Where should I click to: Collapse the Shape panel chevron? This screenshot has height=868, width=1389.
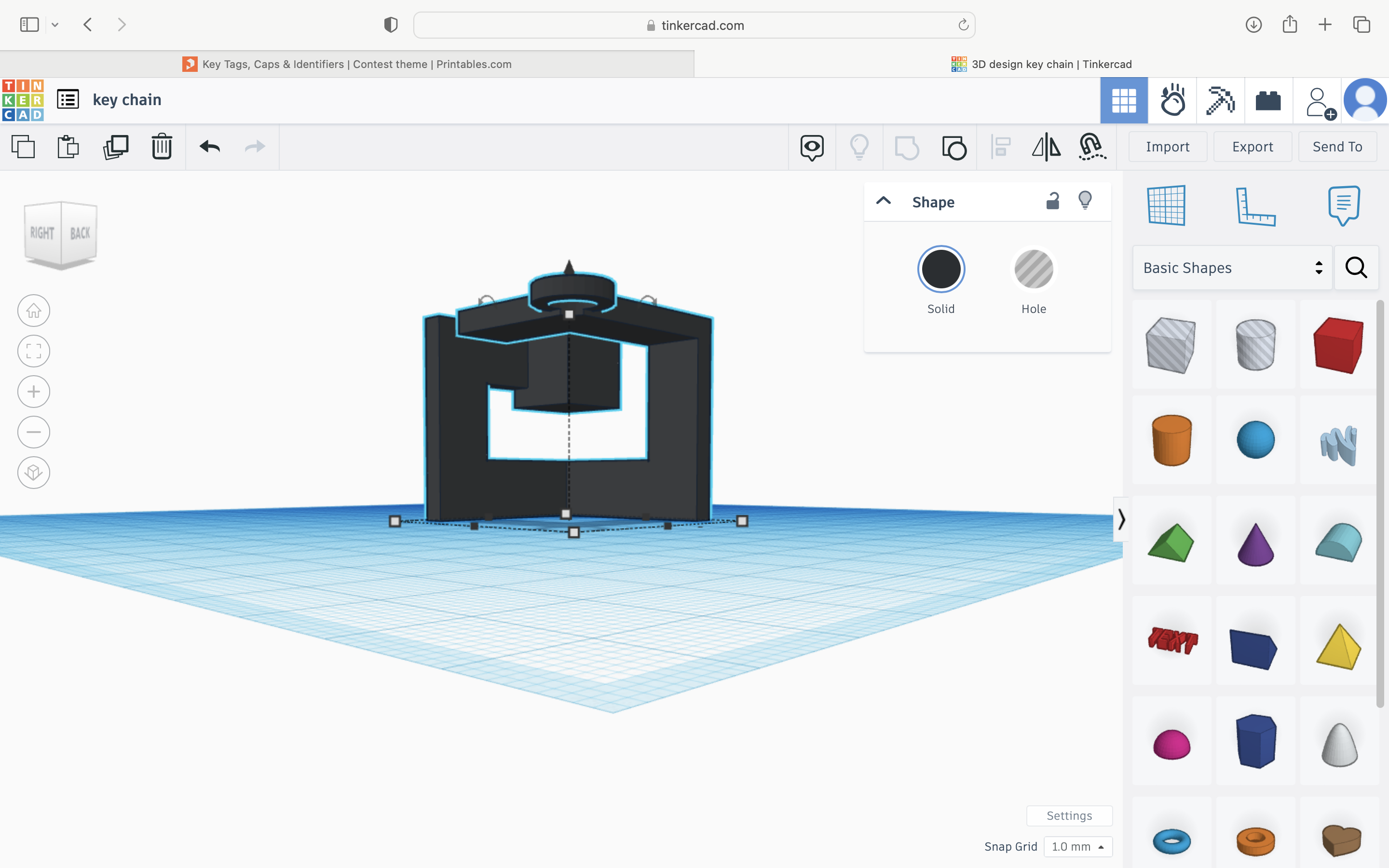point(884,201)
